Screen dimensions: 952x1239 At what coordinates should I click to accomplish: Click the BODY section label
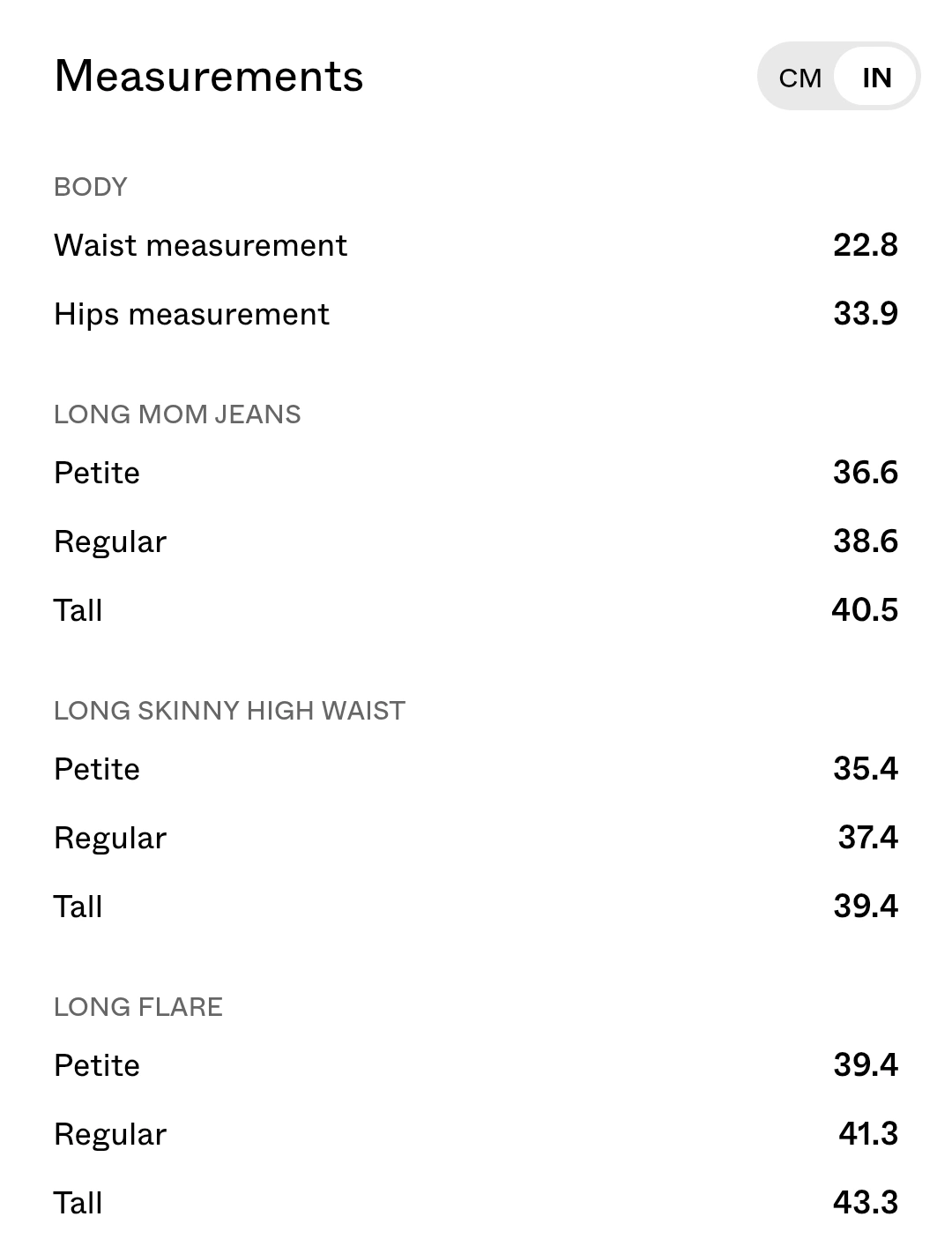pos(91,187)
